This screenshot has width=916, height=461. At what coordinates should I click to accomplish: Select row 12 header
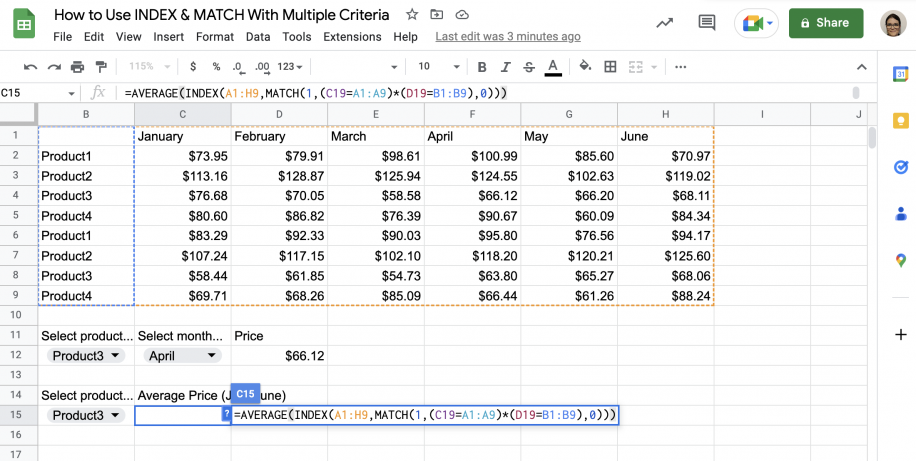pyautogui.click(x=16, y=355)
